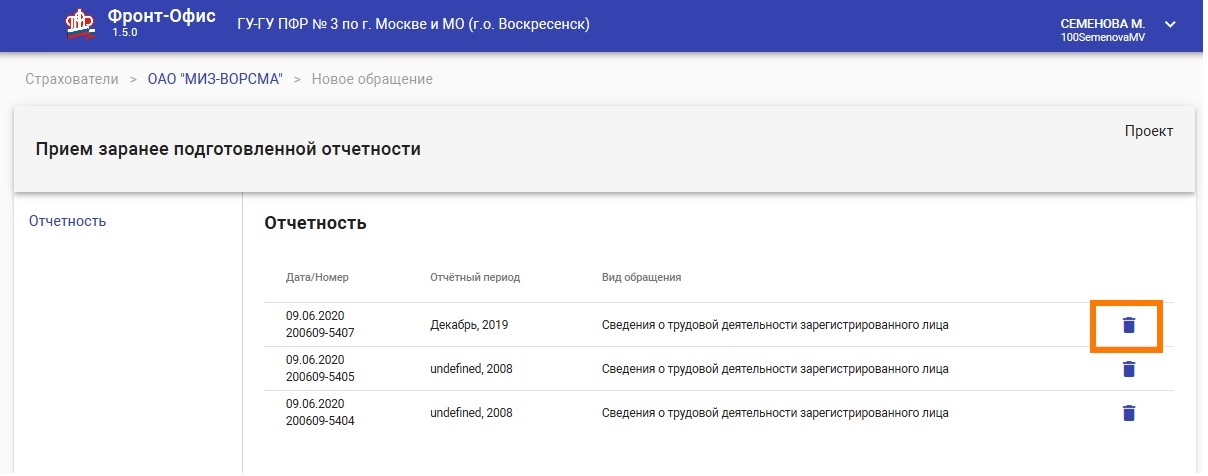1208x476 pixels.
Task: Delete report 200609-5404 with trash icon
Action: 1129,413
